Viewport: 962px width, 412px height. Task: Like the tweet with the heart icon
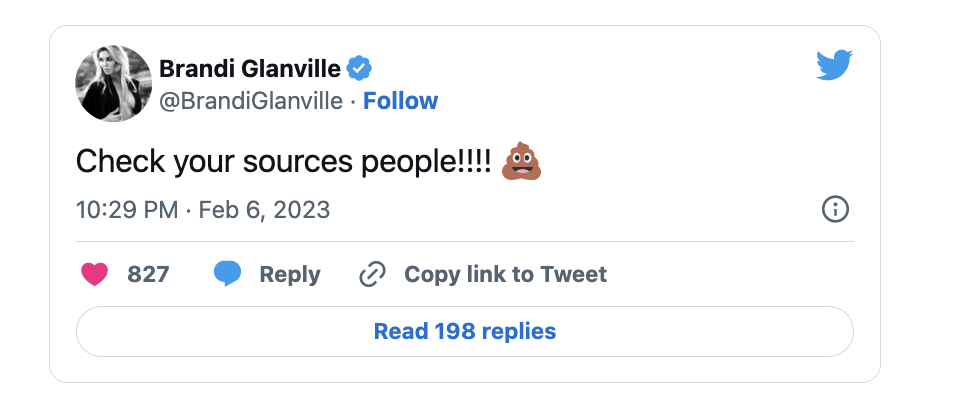point(94,274)
